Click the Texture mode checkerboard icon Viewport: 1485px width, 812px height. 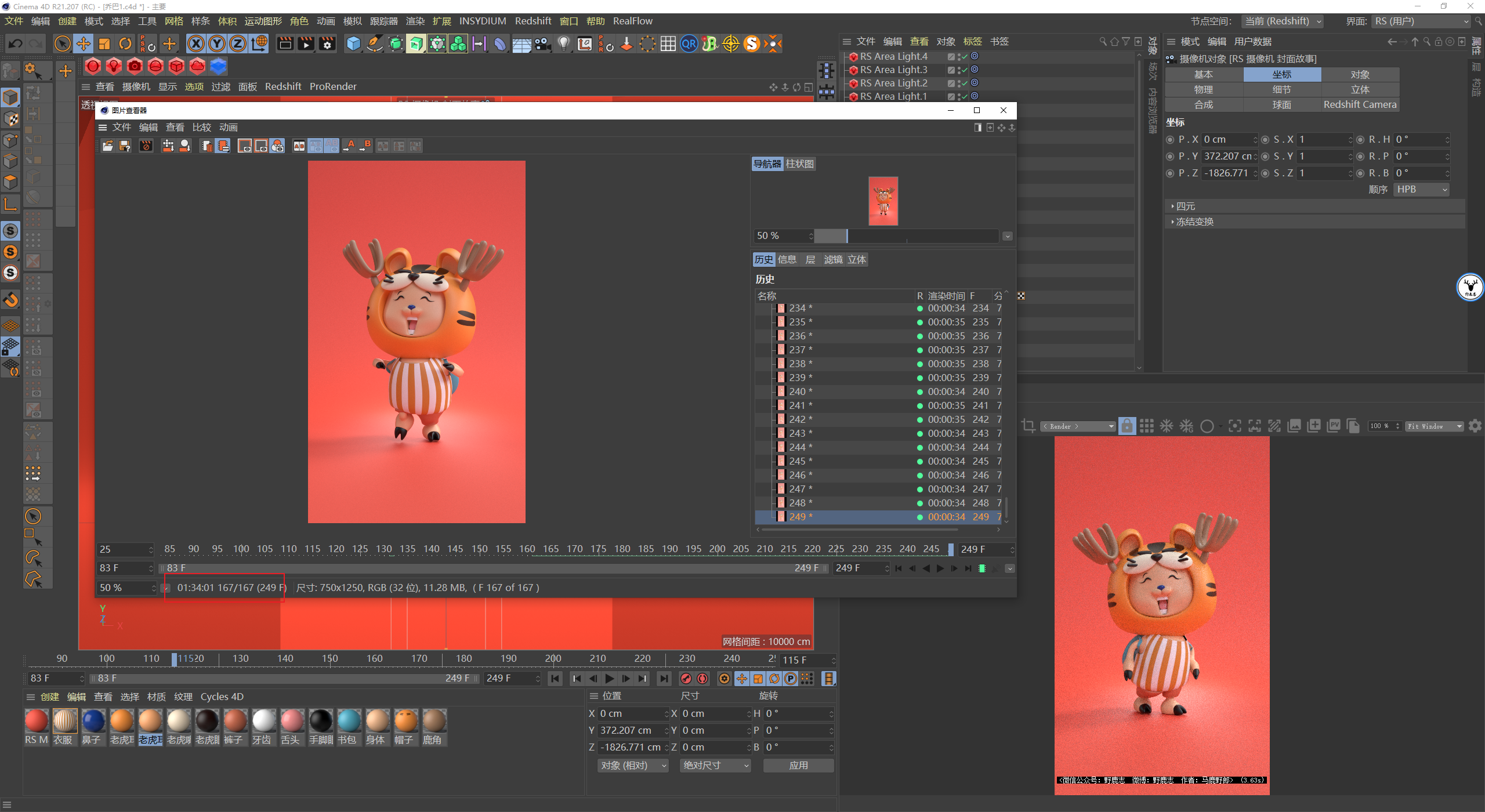coord(11,119)
